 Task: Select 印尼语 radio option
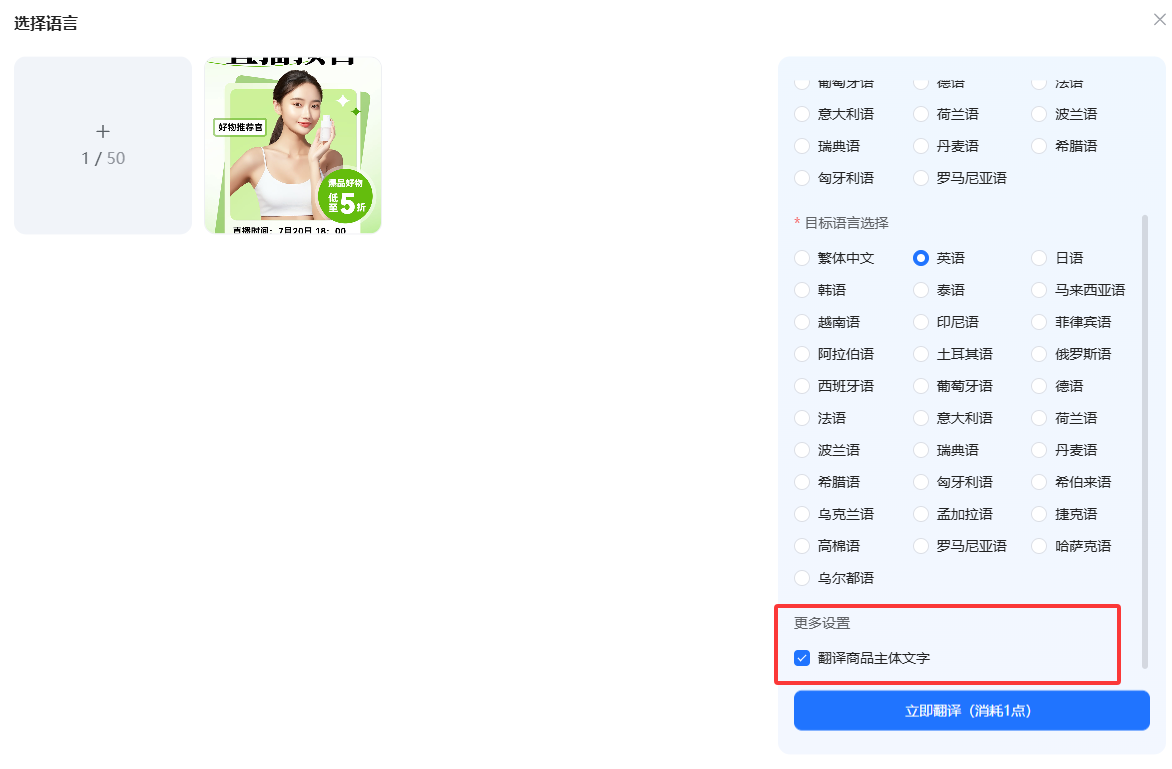921,322
